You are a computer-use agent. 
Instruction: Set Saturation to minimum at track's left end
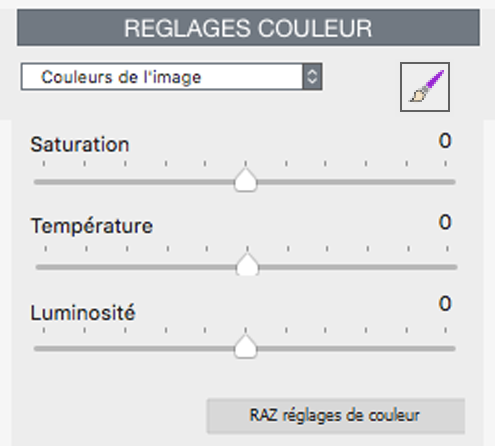(36, 182)
